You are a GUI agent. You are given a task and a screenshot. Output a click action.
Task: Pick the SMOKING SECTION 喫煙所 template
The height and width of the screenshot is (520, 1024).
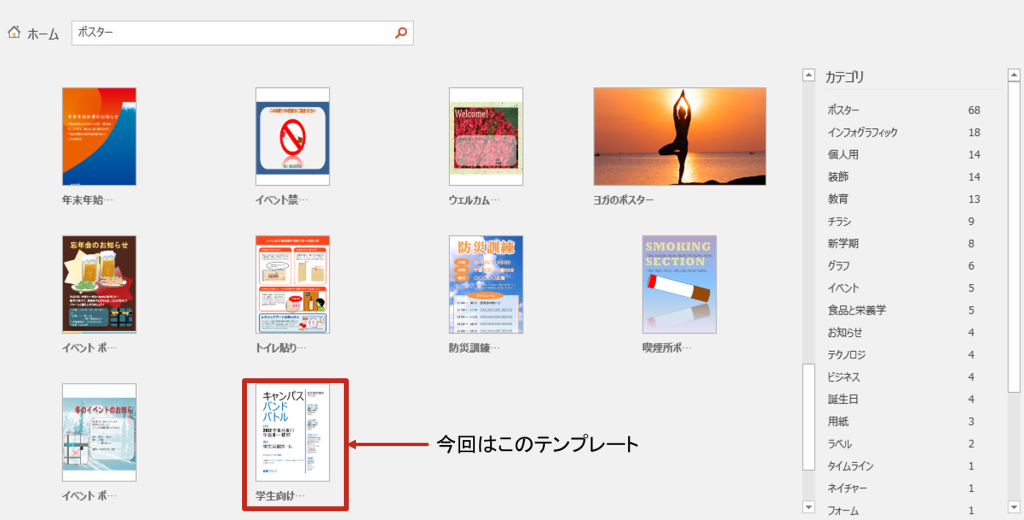(x=679, y=284)
